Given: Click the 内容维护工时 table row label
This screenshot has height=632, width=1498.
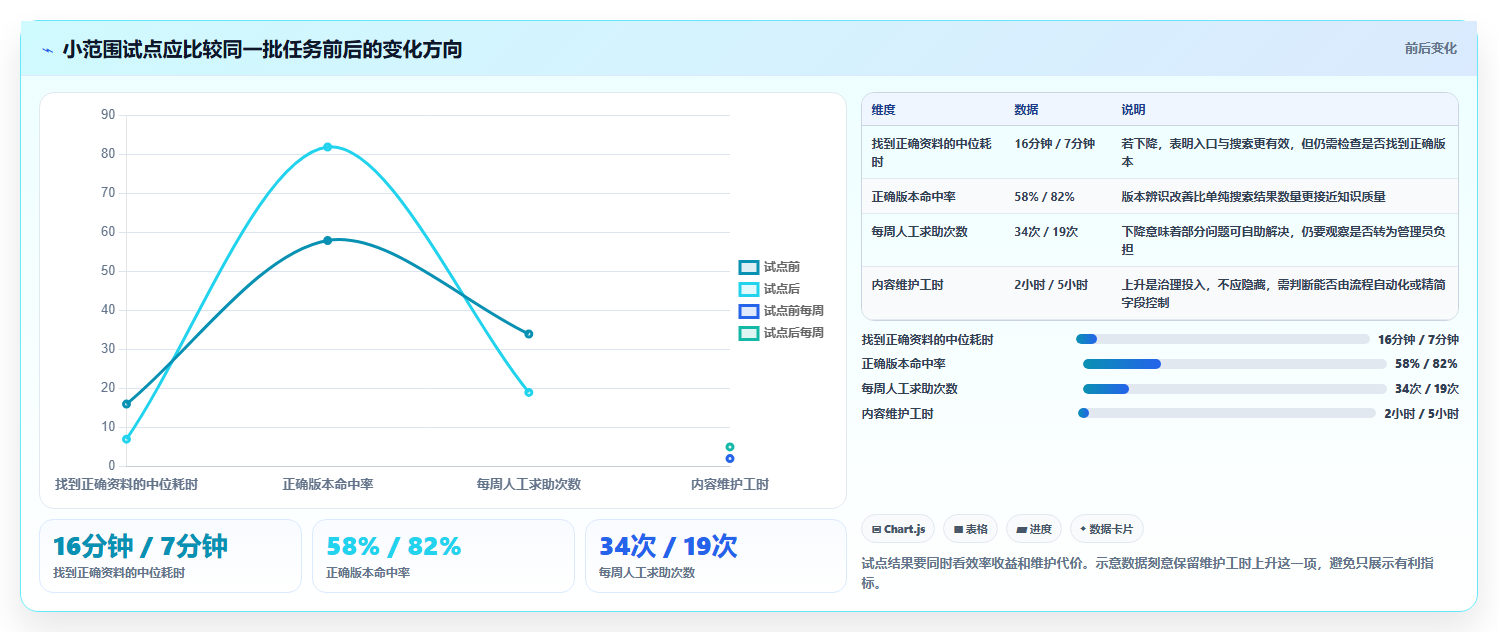Looking at the screenshot, I should click(907, 285).
